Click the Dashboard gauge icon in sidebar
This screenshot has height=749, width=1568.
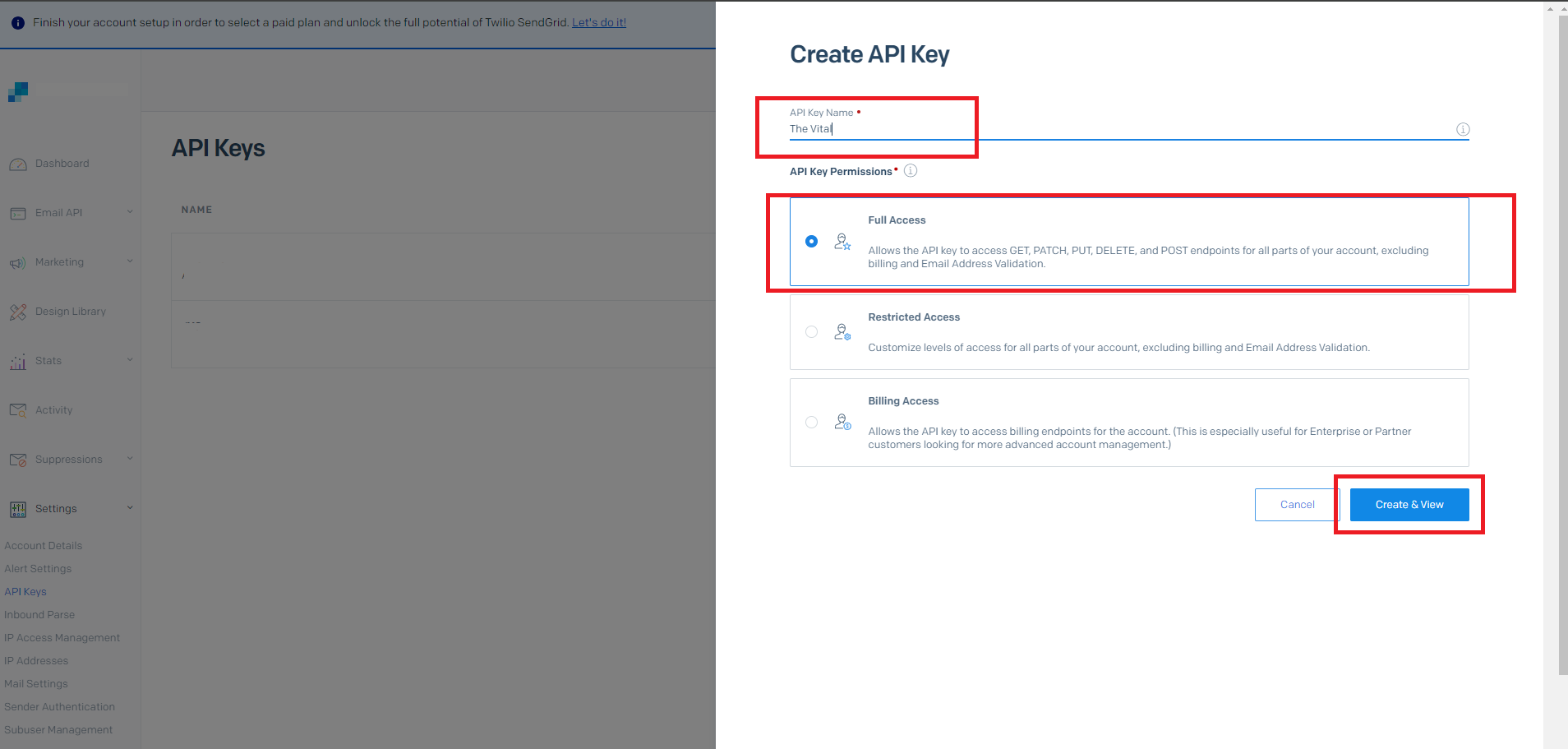pos(18,164)
